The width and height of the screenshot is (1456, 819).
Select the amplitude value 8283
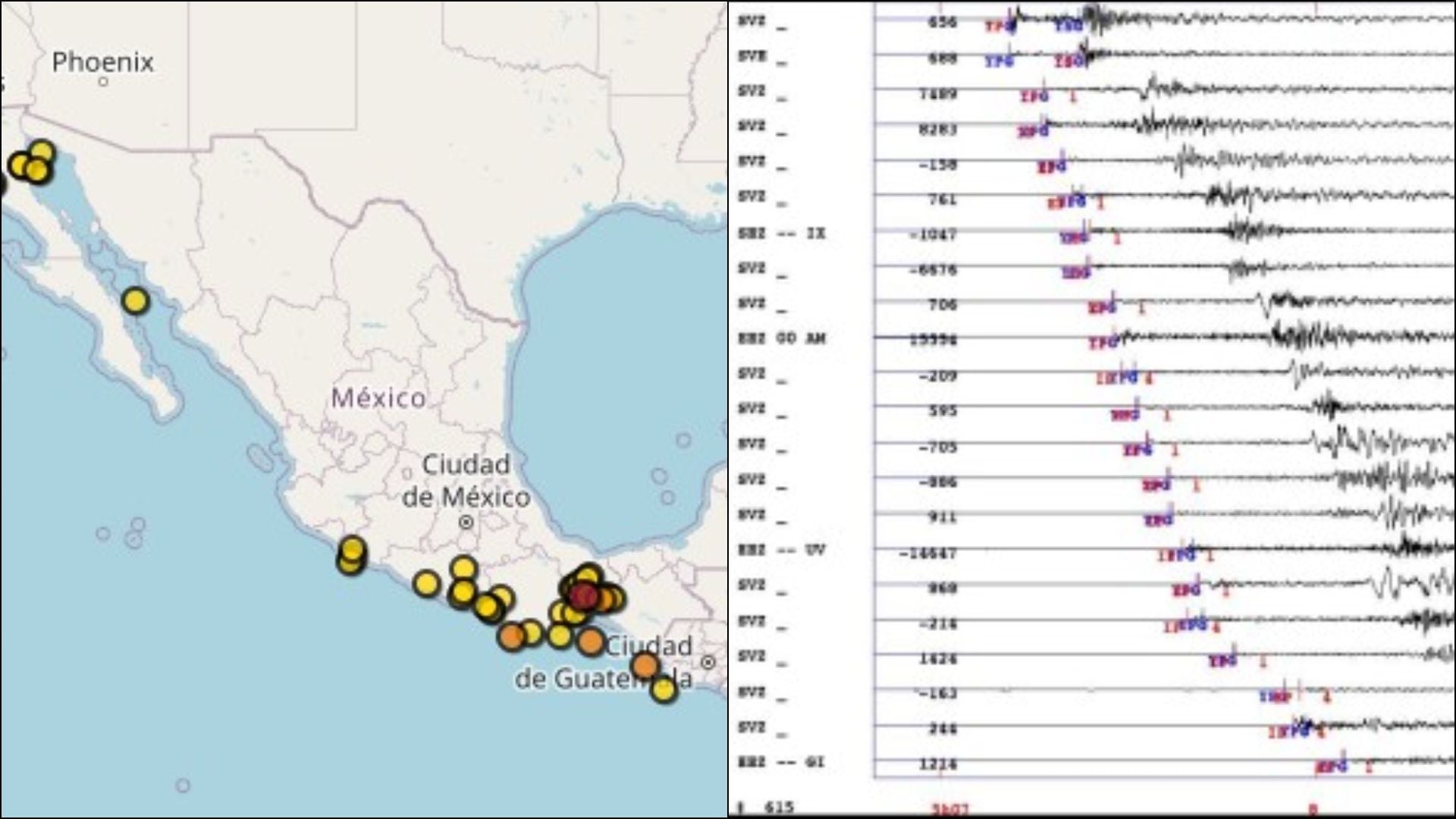[x=937, y=130]
